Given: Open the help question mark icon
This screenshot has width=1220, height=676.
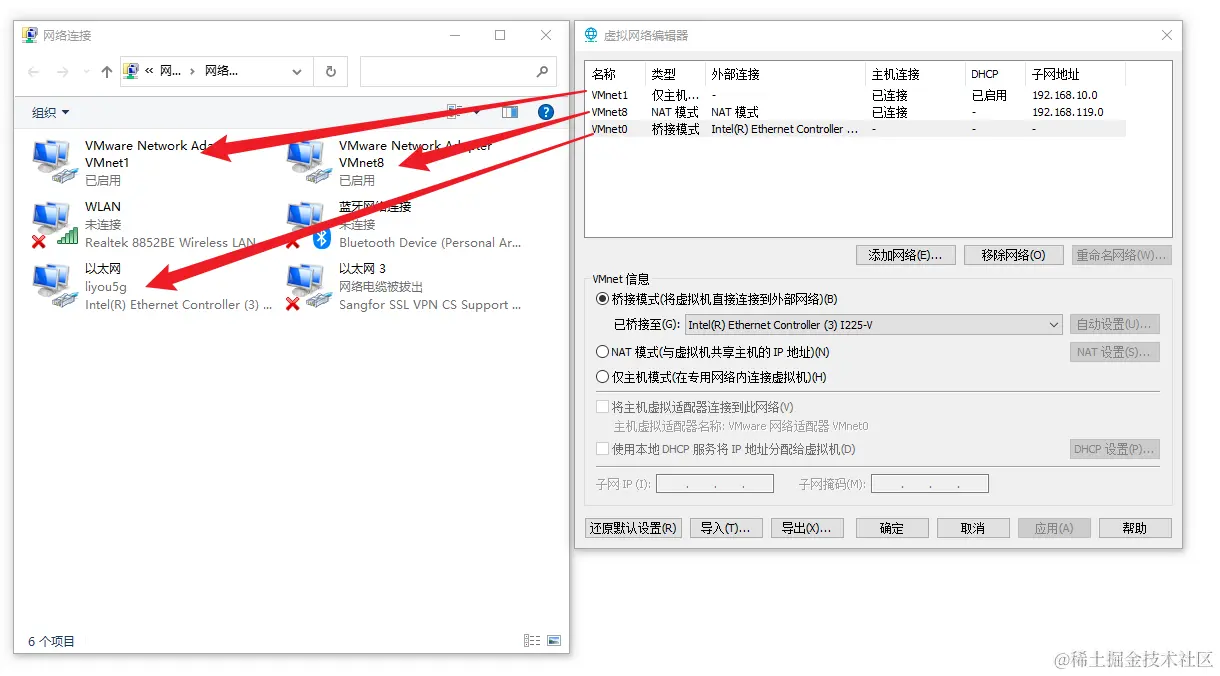Looking at the screenshot, I should pyautogui.click(x=546, y=112).
